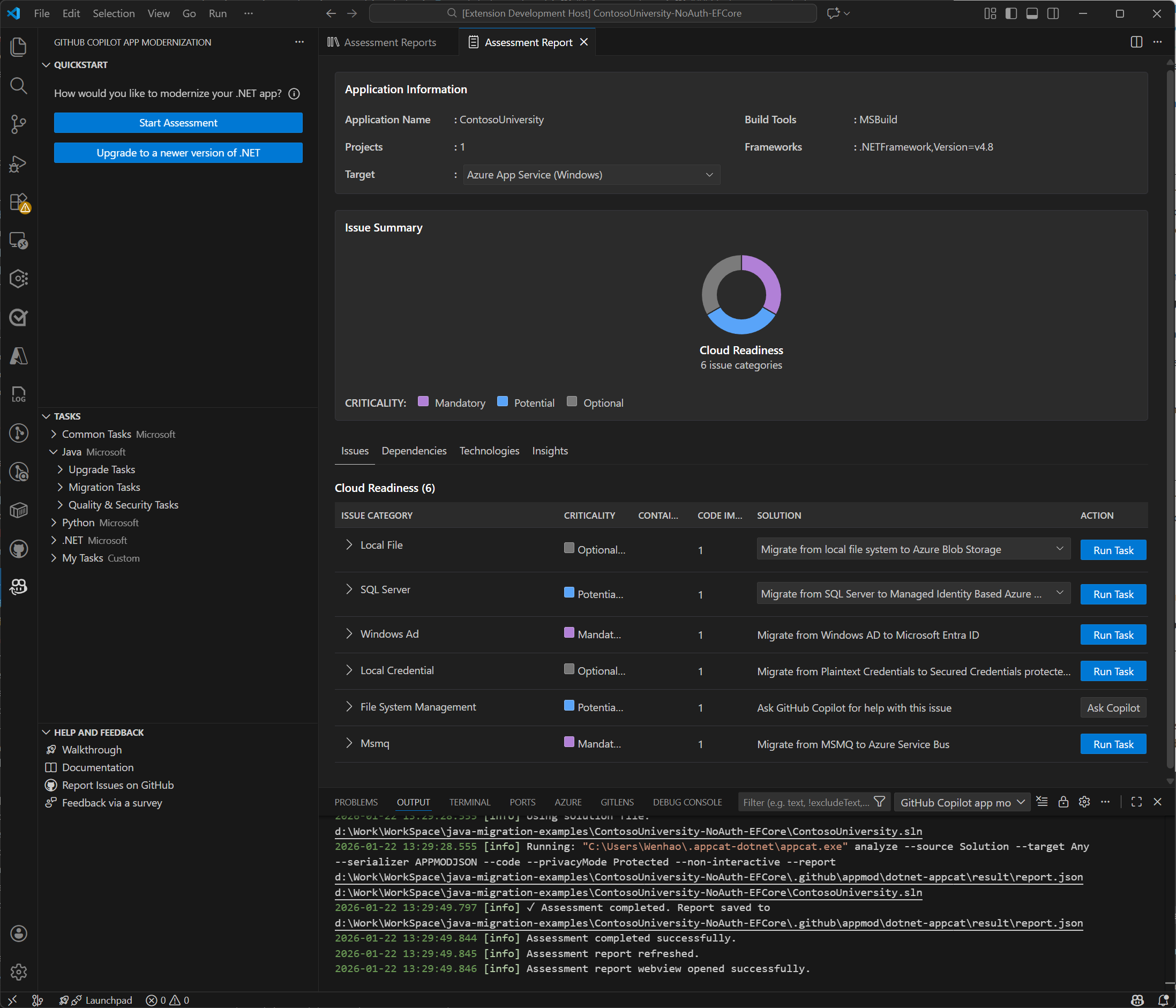Image resolution: width=1176 pixels, height=1008 pixels.
Task: Click the Mandatory purple color swatch in the legend
Action: [x=423, y=401]
